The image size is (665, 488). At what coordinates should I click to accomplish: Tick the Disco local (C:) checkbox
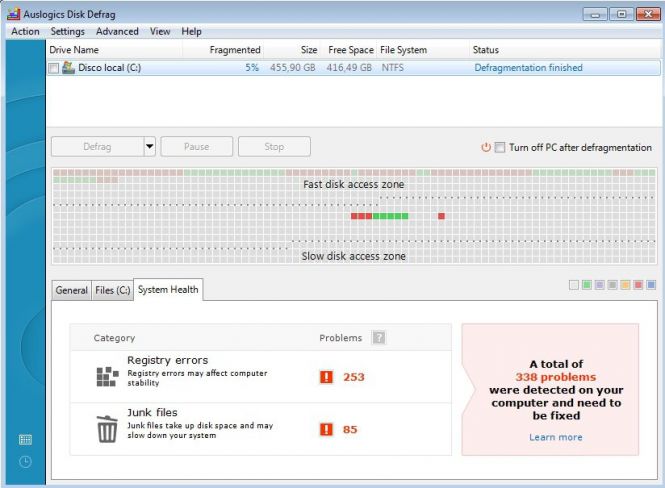tap(53, 68)
